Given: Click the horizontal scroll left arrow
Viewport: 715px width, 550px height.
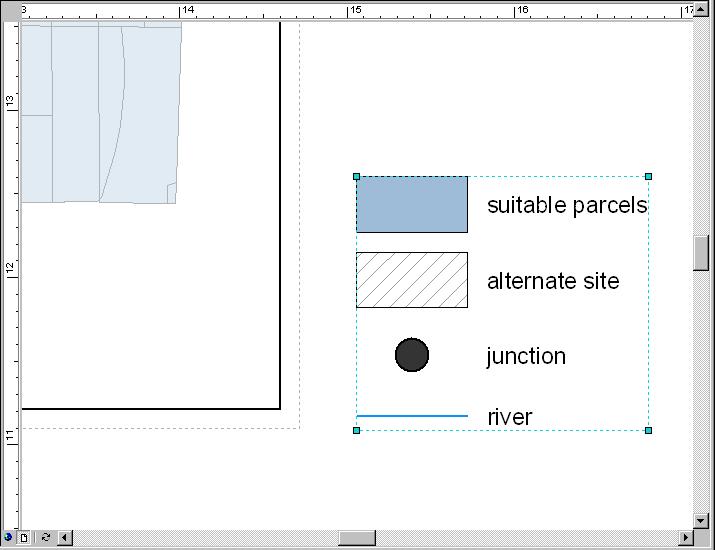Looking at the screenshot, I should 64,538.
